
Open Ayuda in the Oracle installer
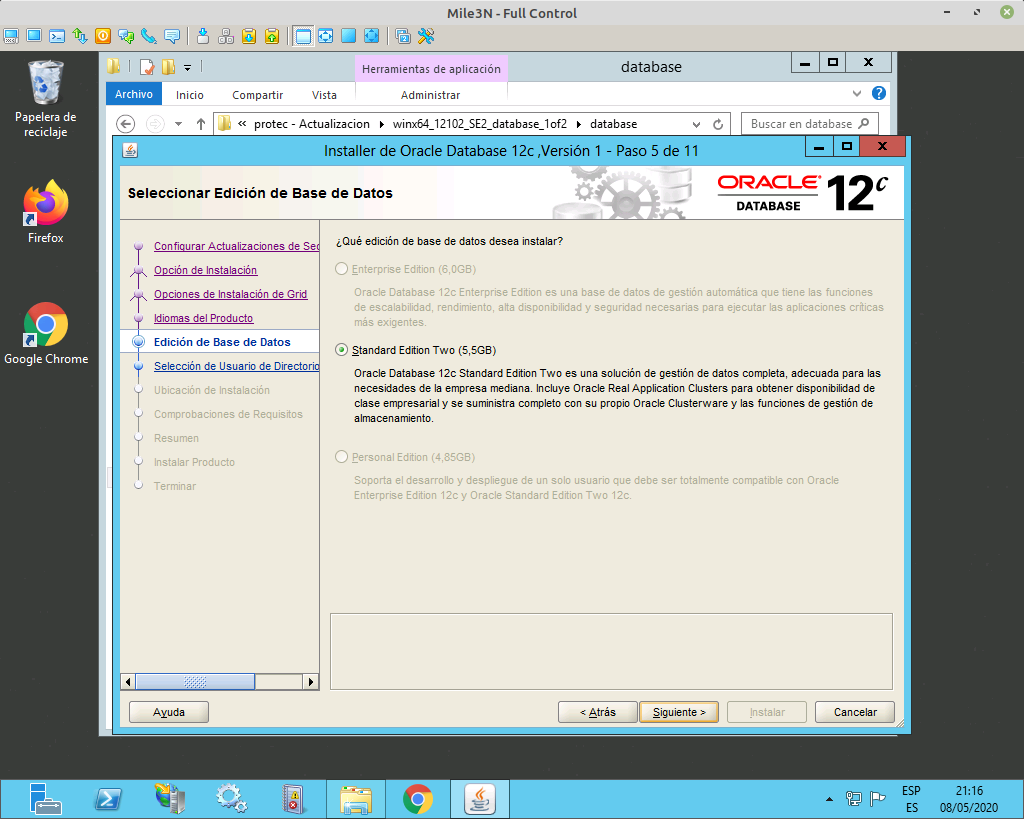168,711
